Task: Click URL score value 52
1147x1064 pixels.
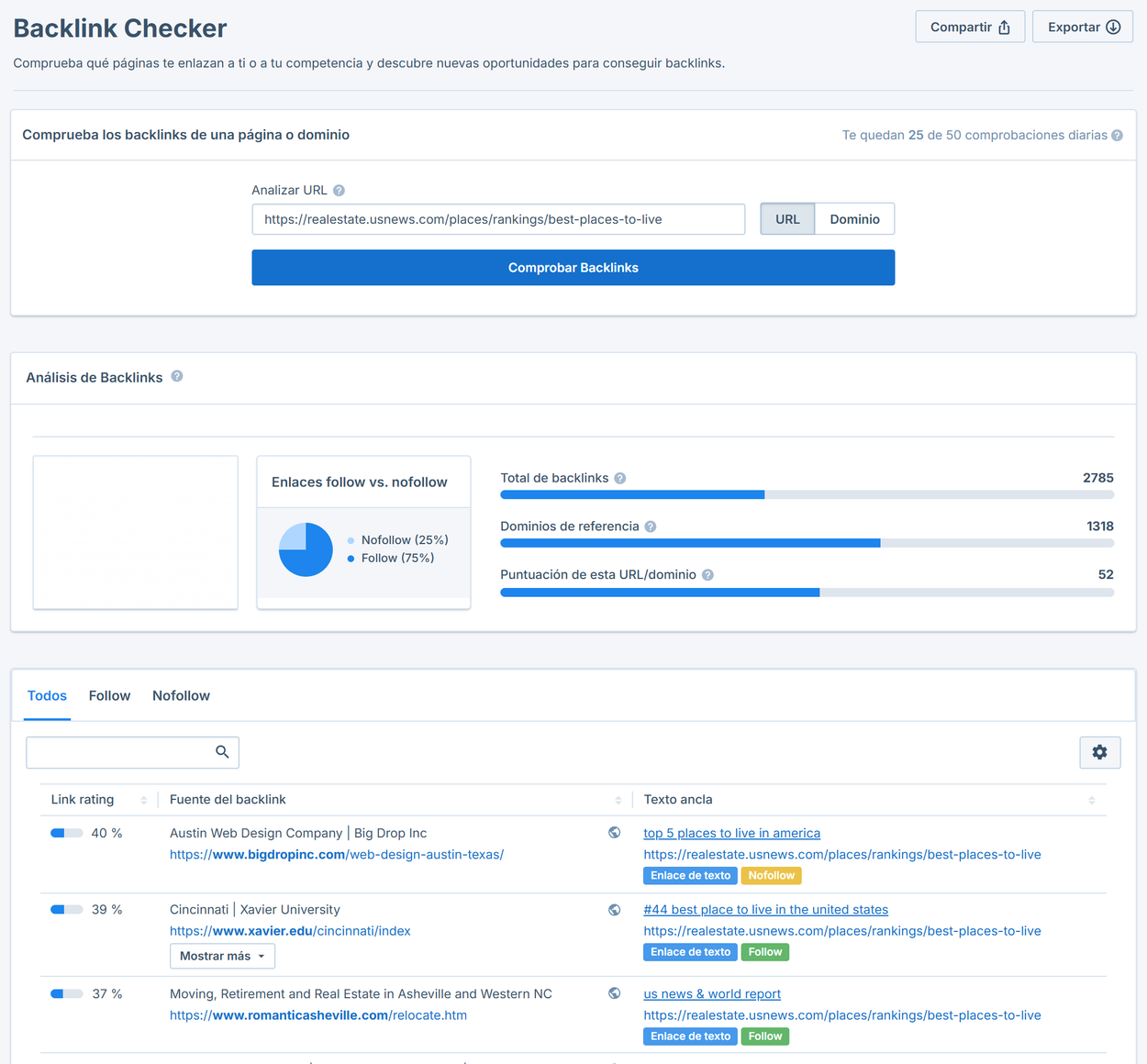Action: (1106, 575)
